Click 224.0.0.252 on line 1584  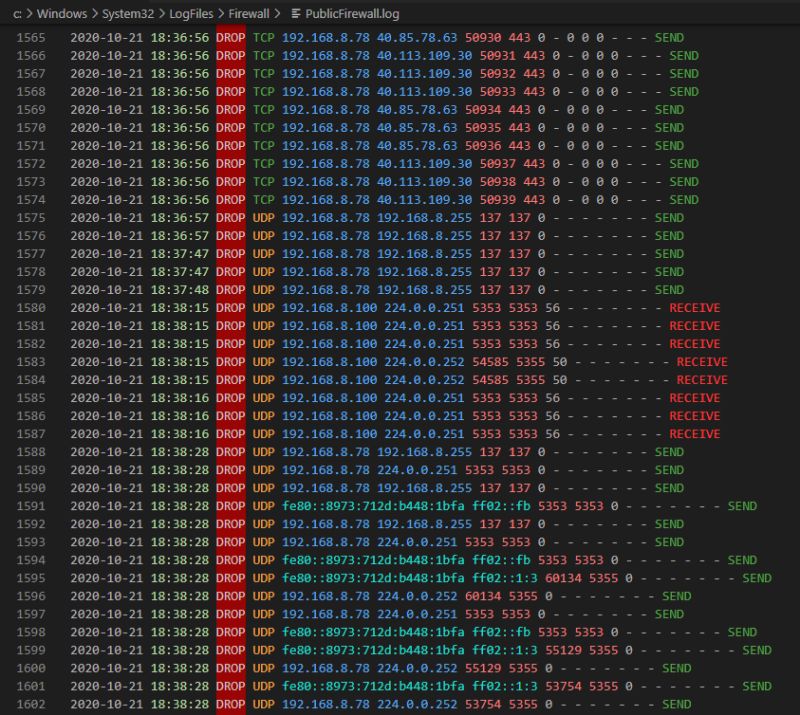click(x=424, y=380)
